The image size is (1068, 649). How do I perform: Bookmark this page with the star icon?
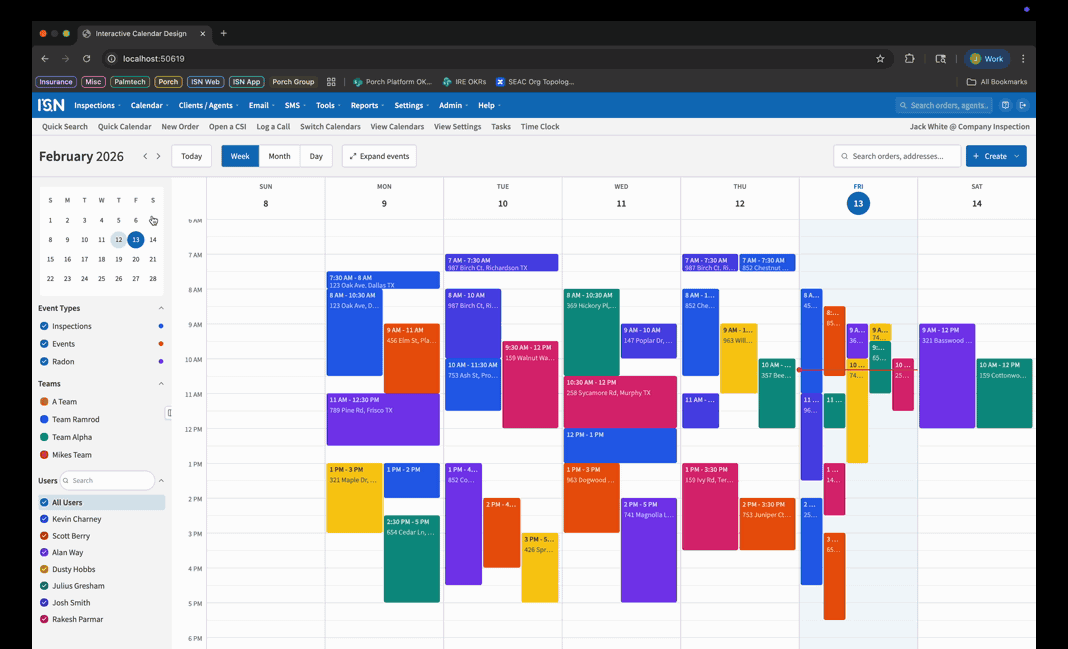tap(880, 59)
